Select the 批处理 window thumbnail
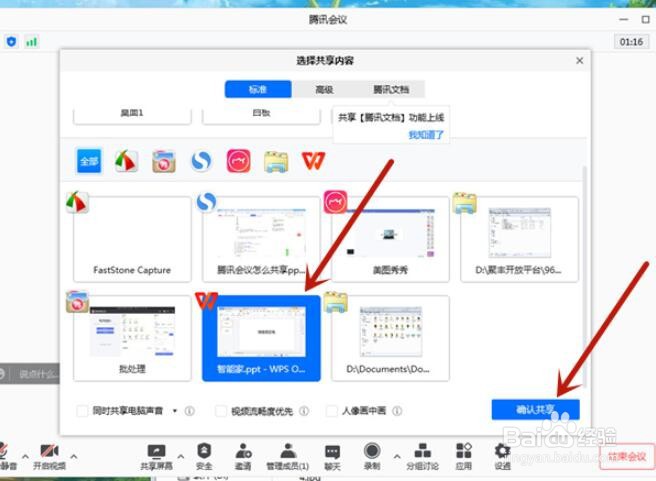The image size is (656, 481). 132,338
